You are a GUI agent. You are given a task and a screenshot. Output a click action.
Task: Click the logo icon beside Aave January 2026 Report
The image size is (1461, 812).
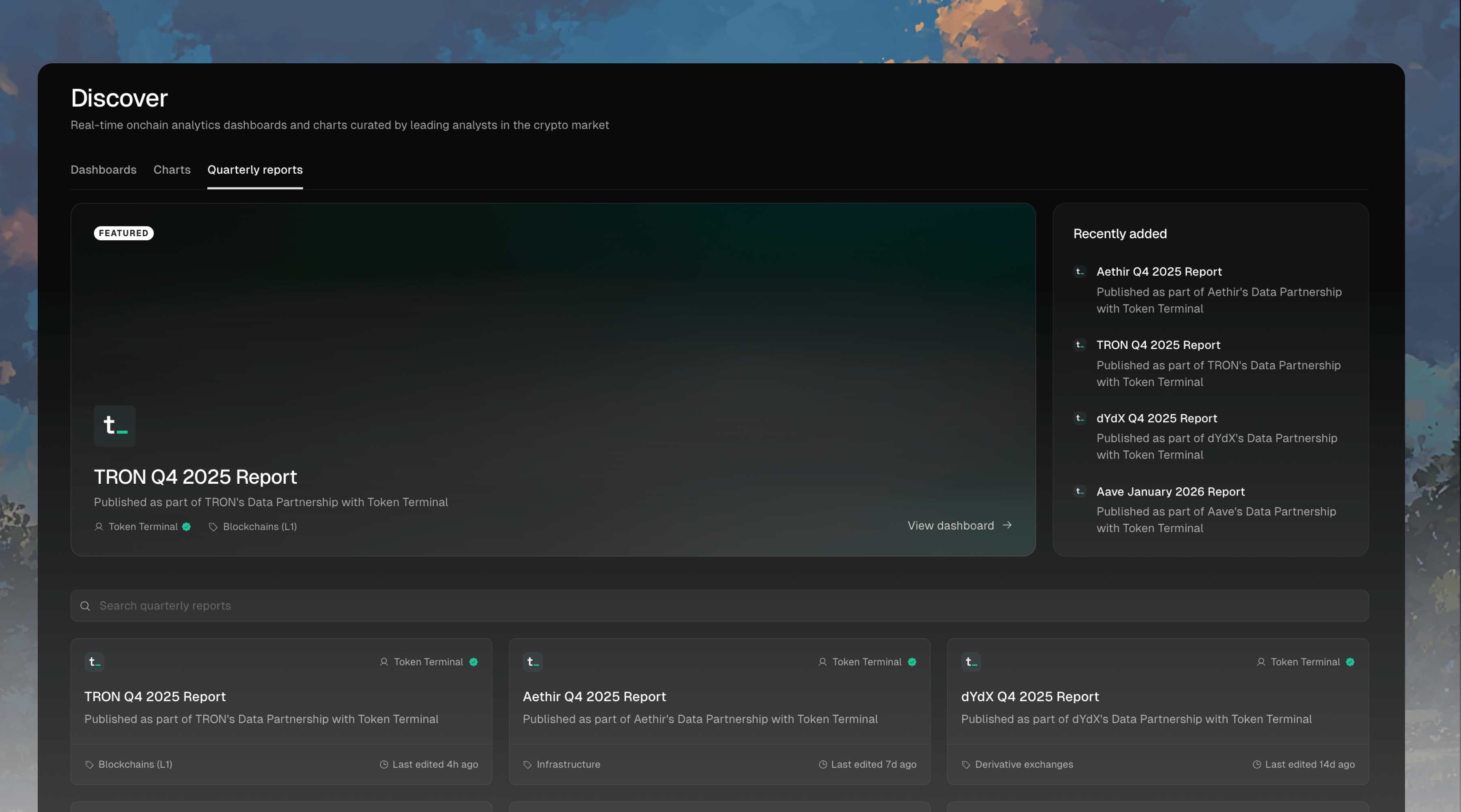tap(1080, 491)
